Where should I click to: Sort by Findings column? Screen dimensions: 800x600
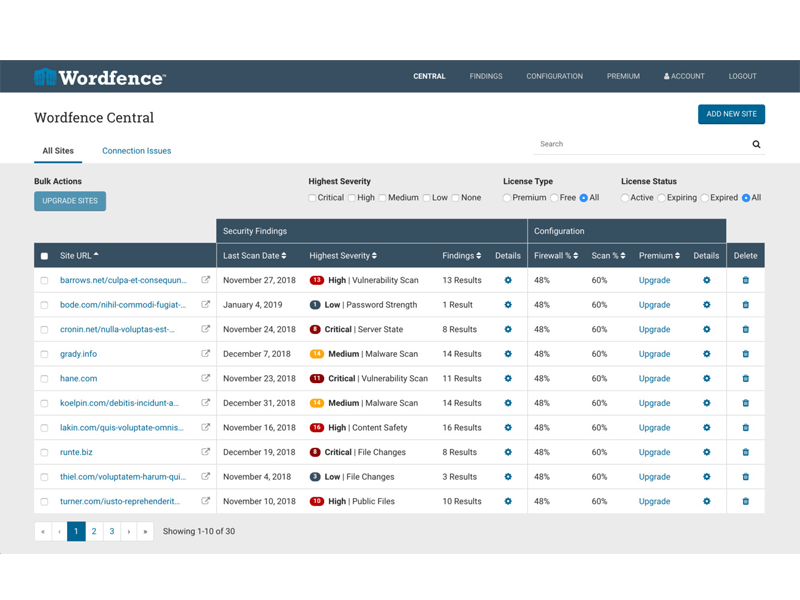[462, 256]
